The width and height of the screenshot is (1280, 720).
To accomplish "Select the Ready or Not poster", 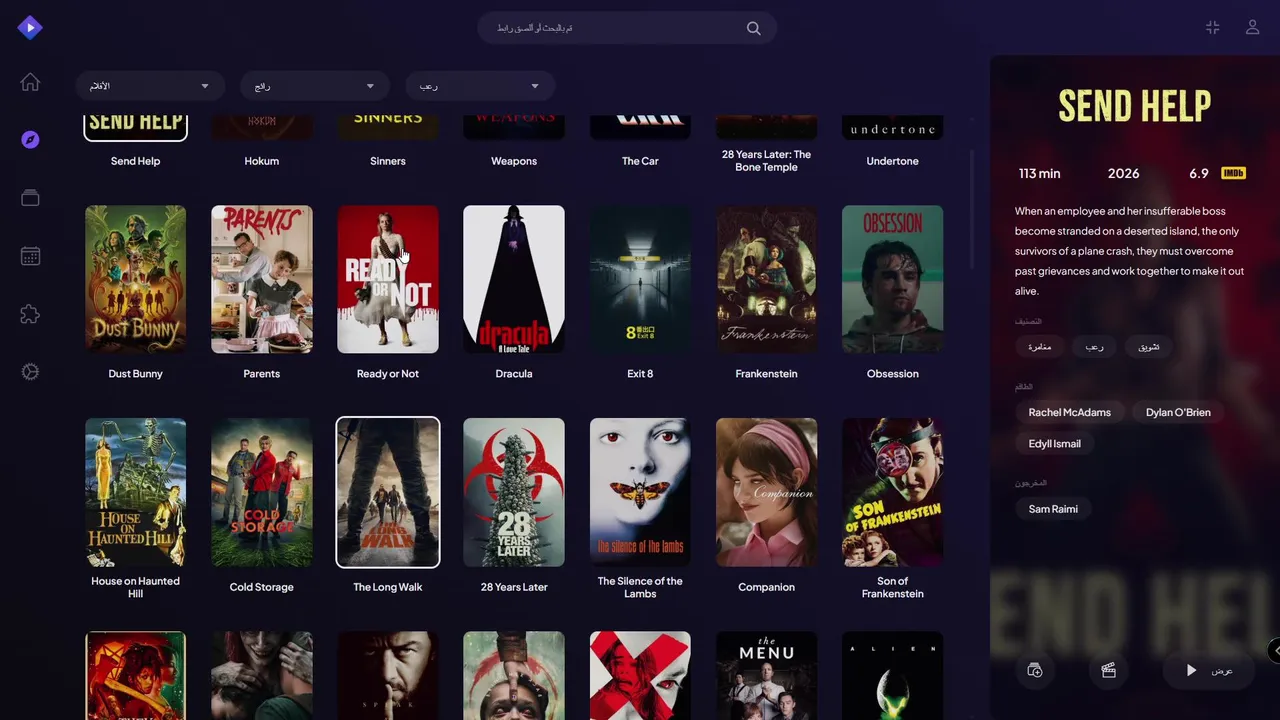I will pos(388,279).
